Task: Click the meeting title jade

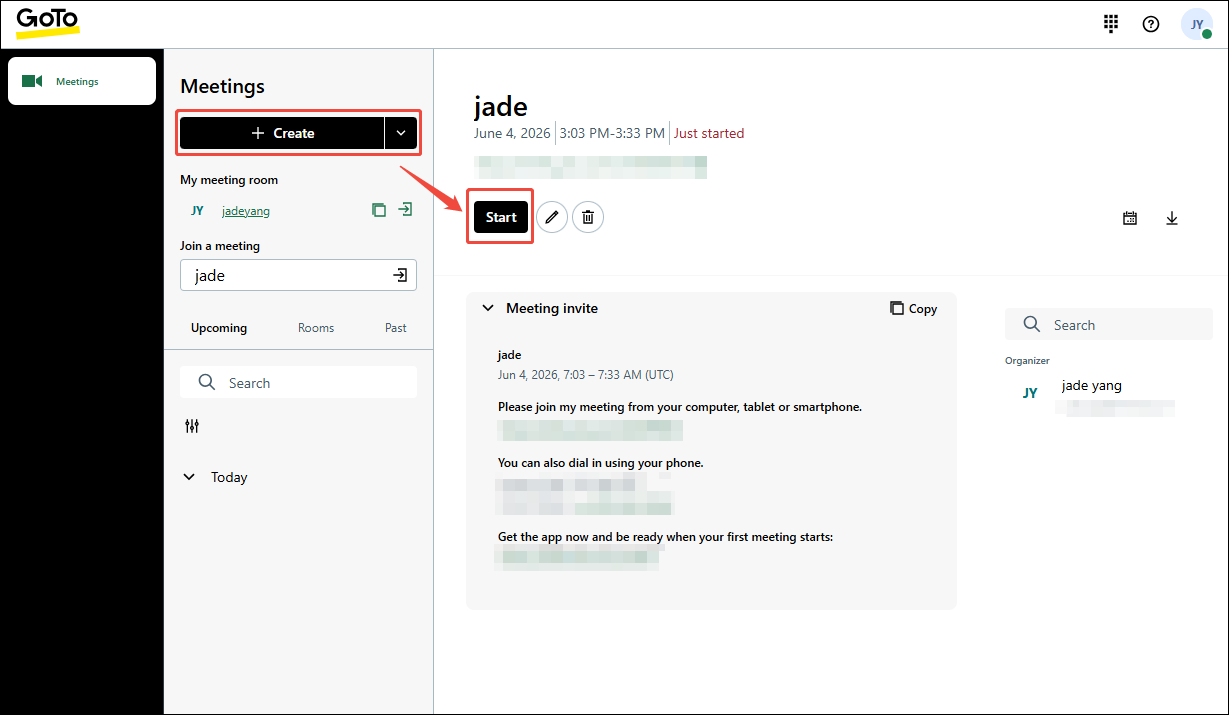Action: point(501,106)
